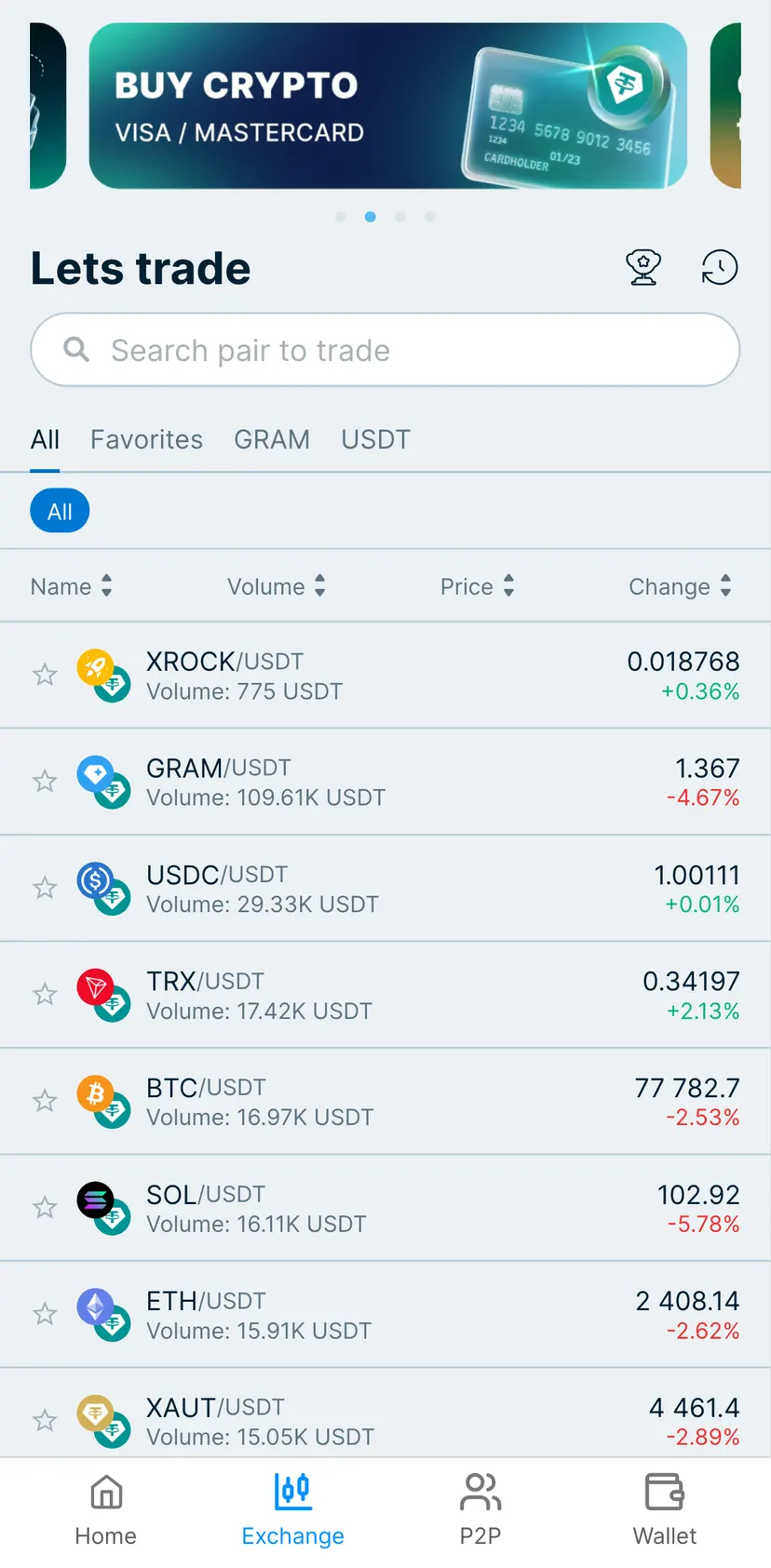771x1568 pixels.
Task: Click the USDC change +0.01%
Action: [x=702, y=905]
